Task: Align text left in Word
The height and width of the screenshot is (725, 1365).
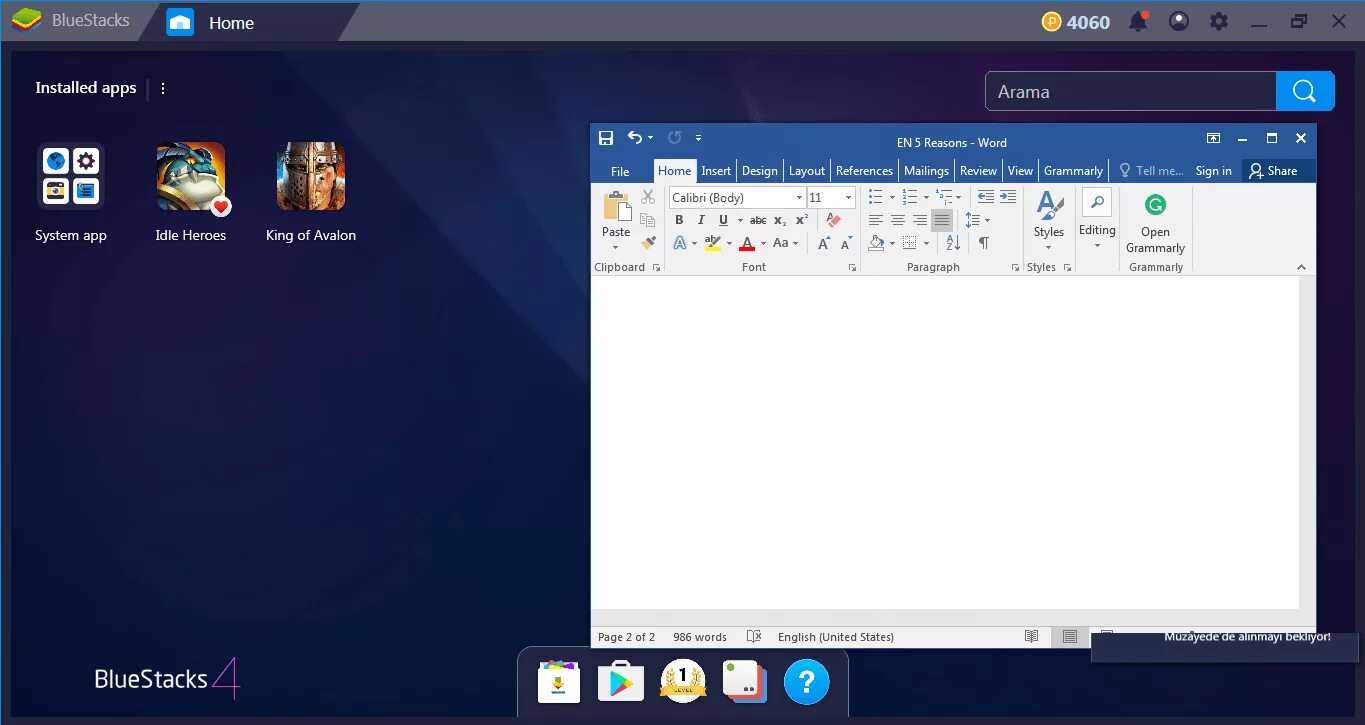Action: point(876,220)
